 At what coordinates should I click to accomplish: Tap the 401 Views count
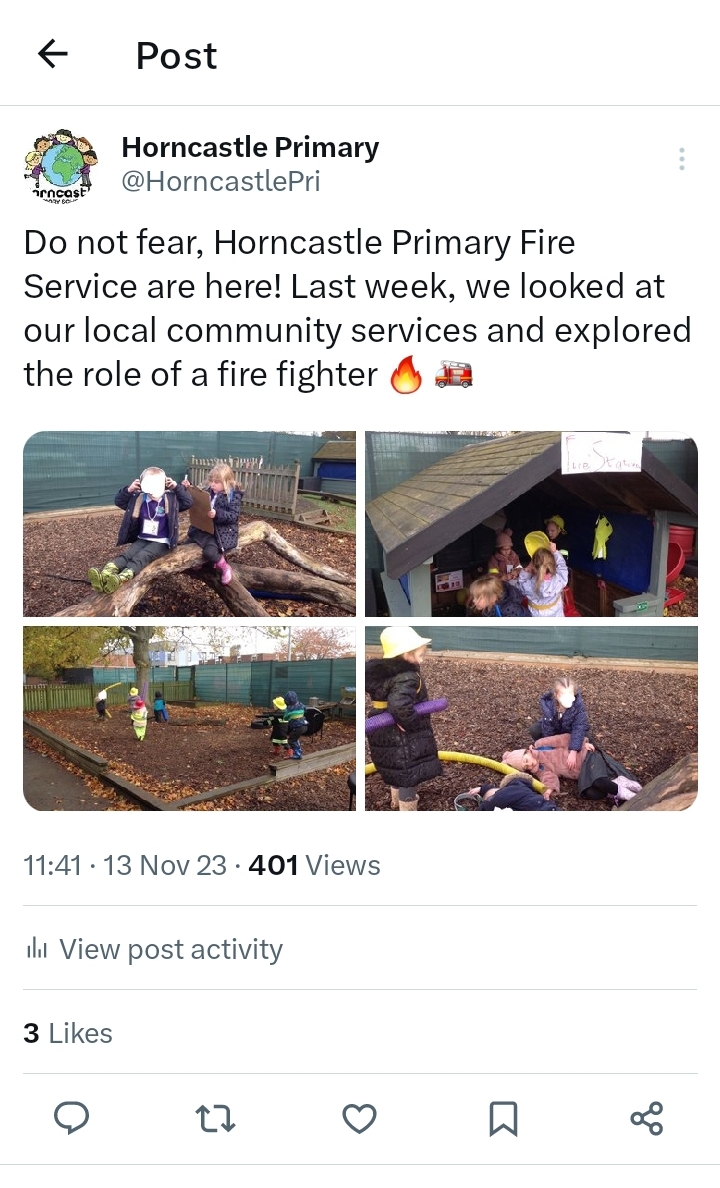[x=315, y=865]
